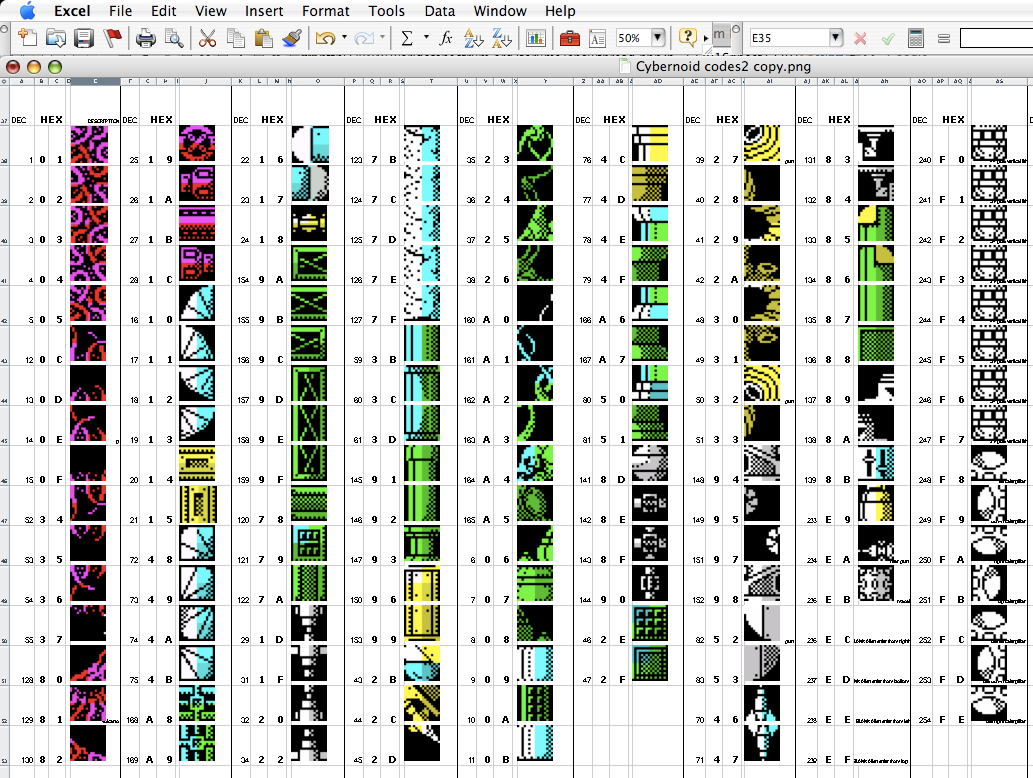Toggle the Formatting Palette icon
This screenshot has height=778, width=1033.
click(x=597, y=38)
